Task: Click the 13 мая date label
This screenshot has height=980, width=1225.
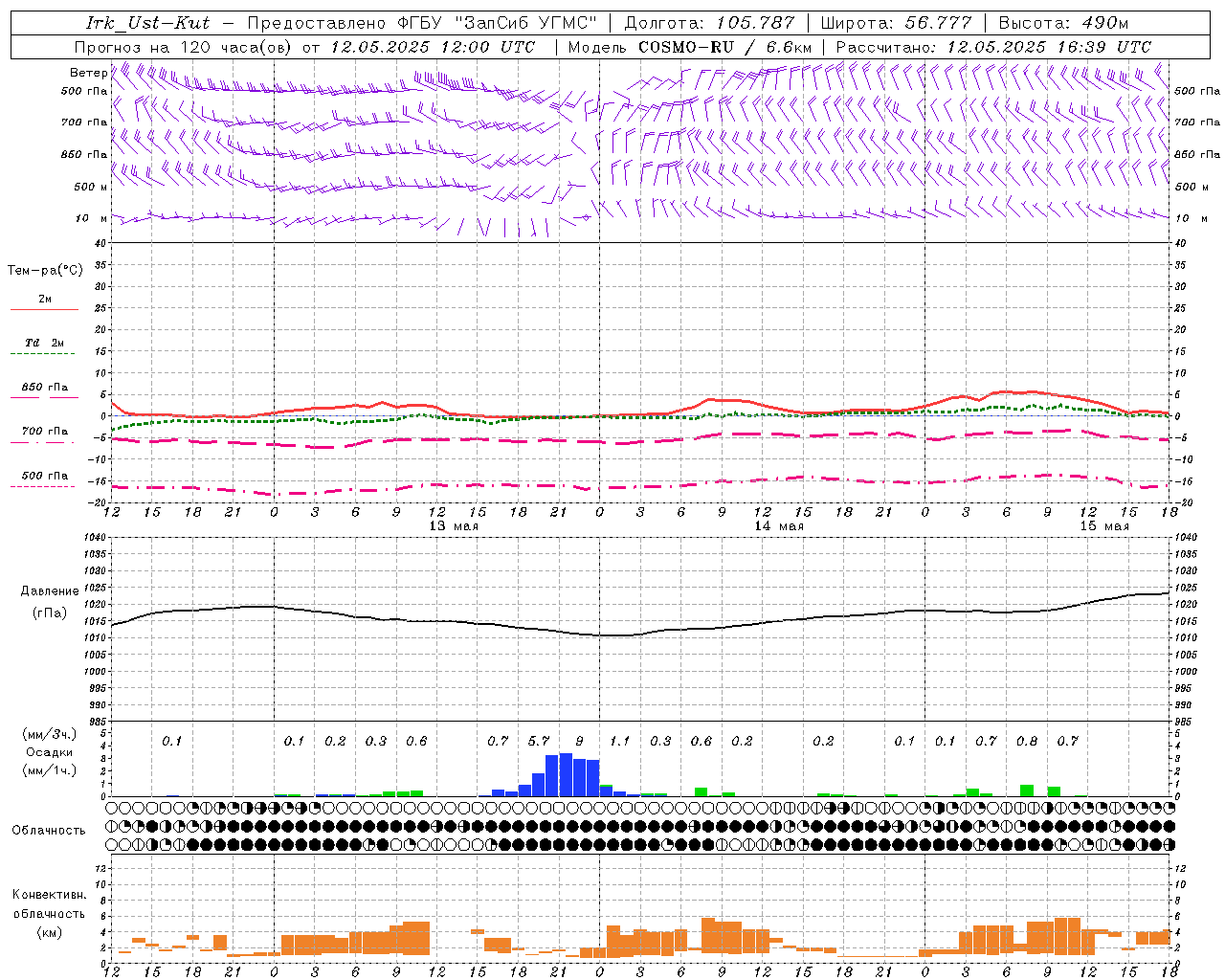Action: (454, 526)
